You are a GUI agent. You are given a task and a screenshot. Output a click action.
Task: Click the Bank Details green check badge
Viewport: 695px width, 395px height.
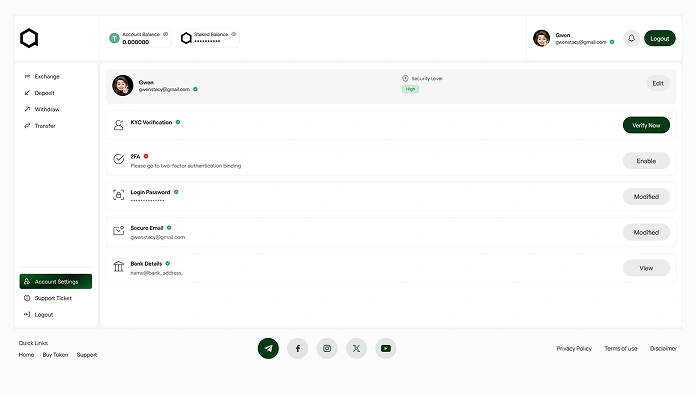point(168,263)
